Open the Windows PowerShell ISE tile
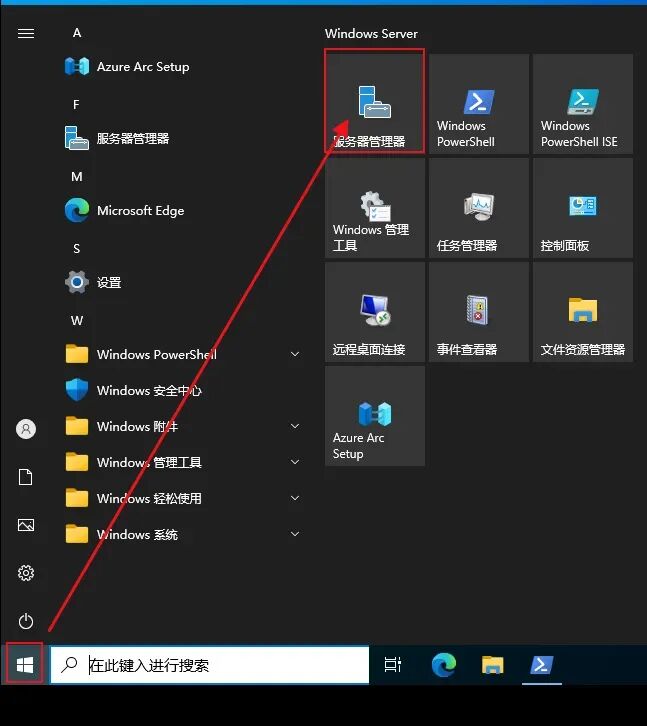Image resolution: width=647 pixels, height=726 pixels. click(x=583, y=104)
